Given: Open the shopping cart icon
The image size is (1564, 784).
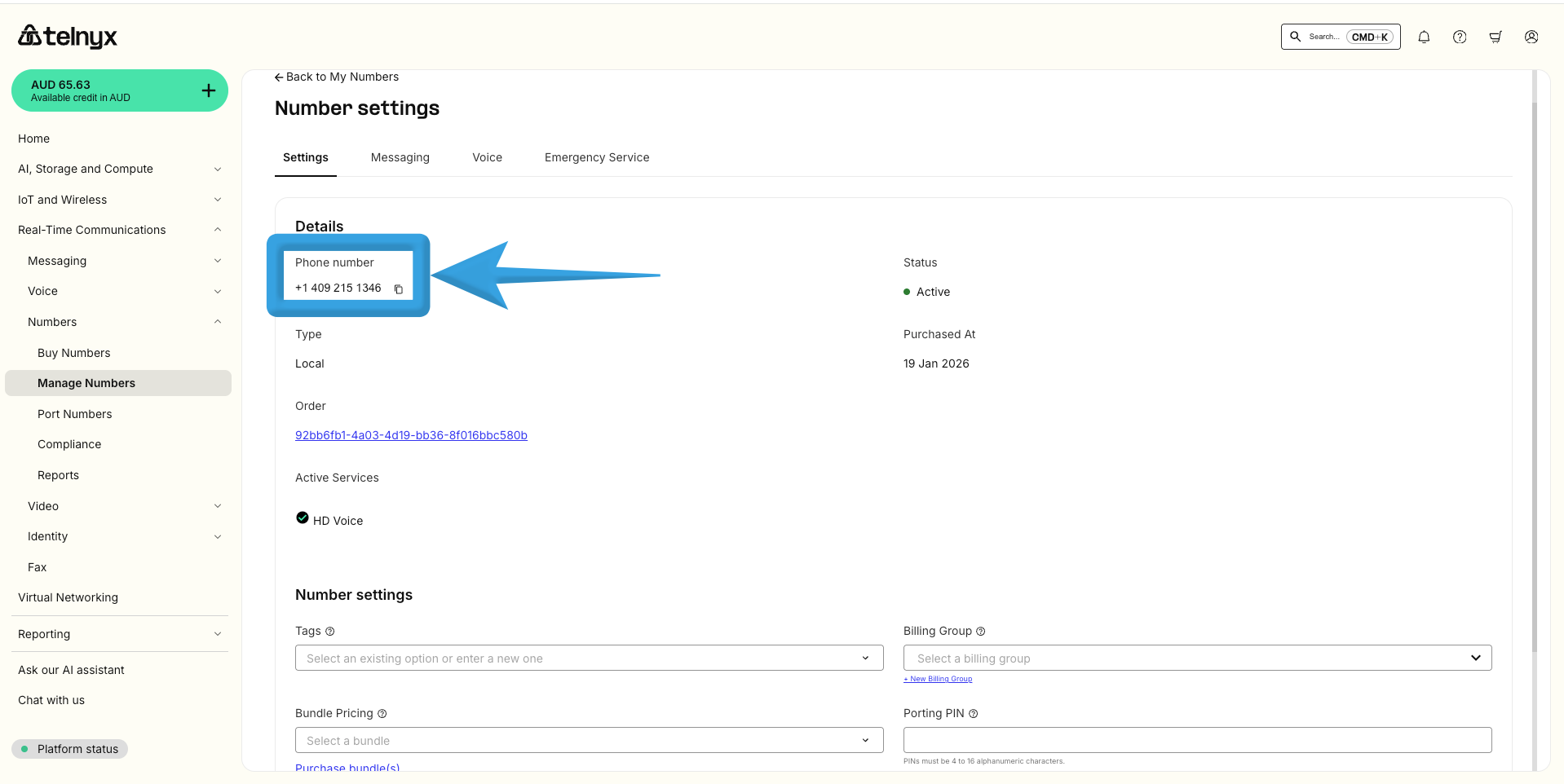Looking at the screenshot, I should 1496,37.
